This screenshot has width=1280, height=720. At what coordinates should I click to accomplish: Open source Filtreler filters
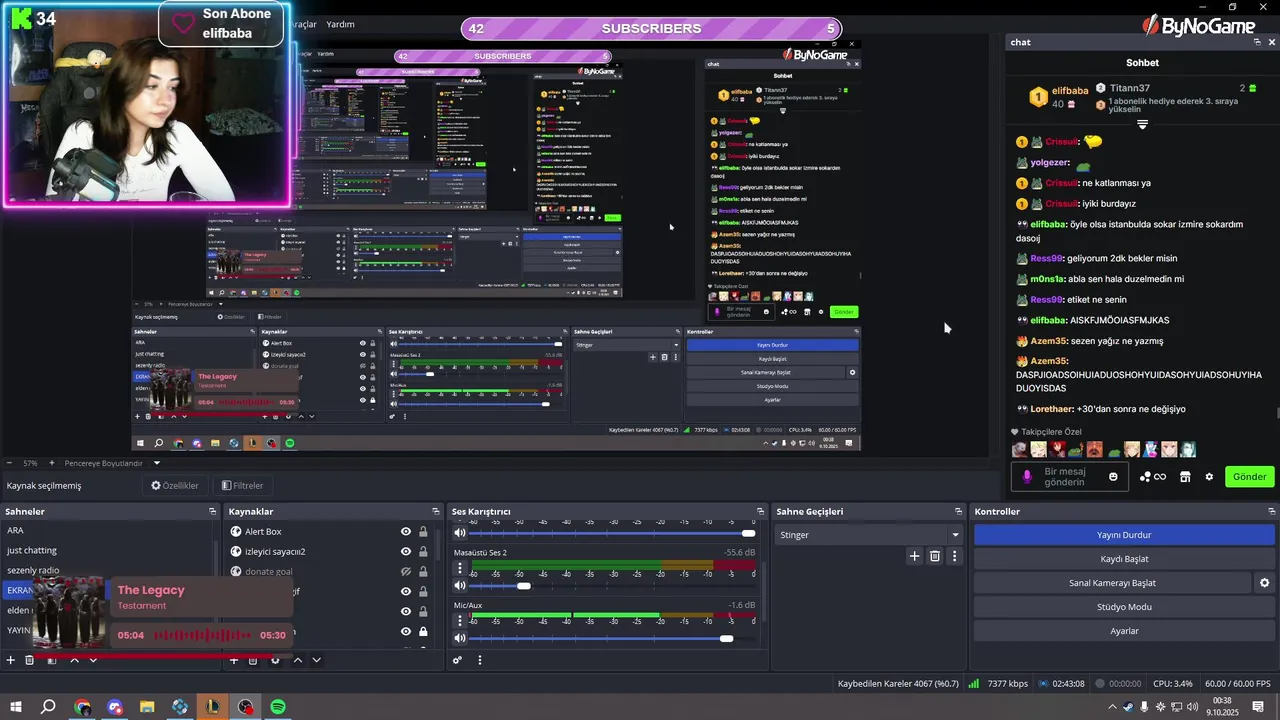click(242, 486)
